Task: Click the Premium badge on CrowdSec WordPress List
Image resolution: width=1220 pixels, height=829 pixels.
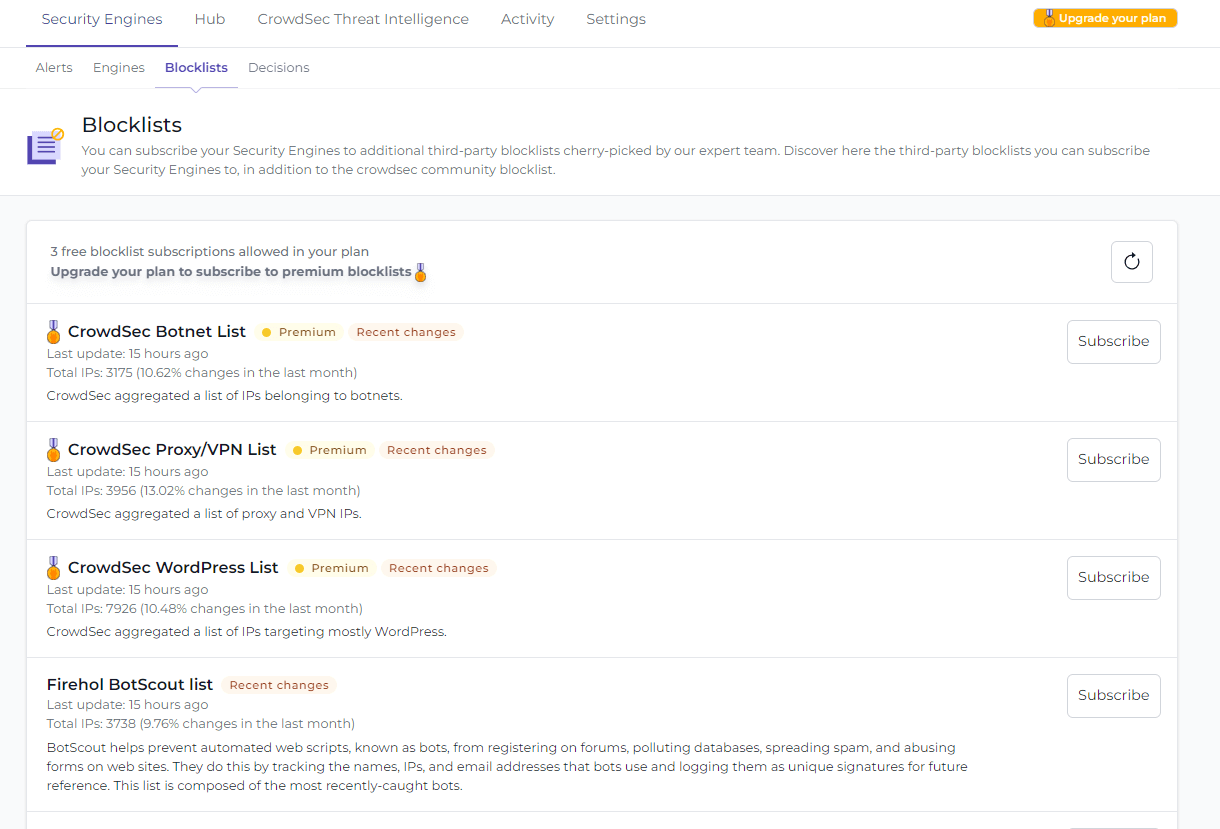Action: (x=332, y=567)
